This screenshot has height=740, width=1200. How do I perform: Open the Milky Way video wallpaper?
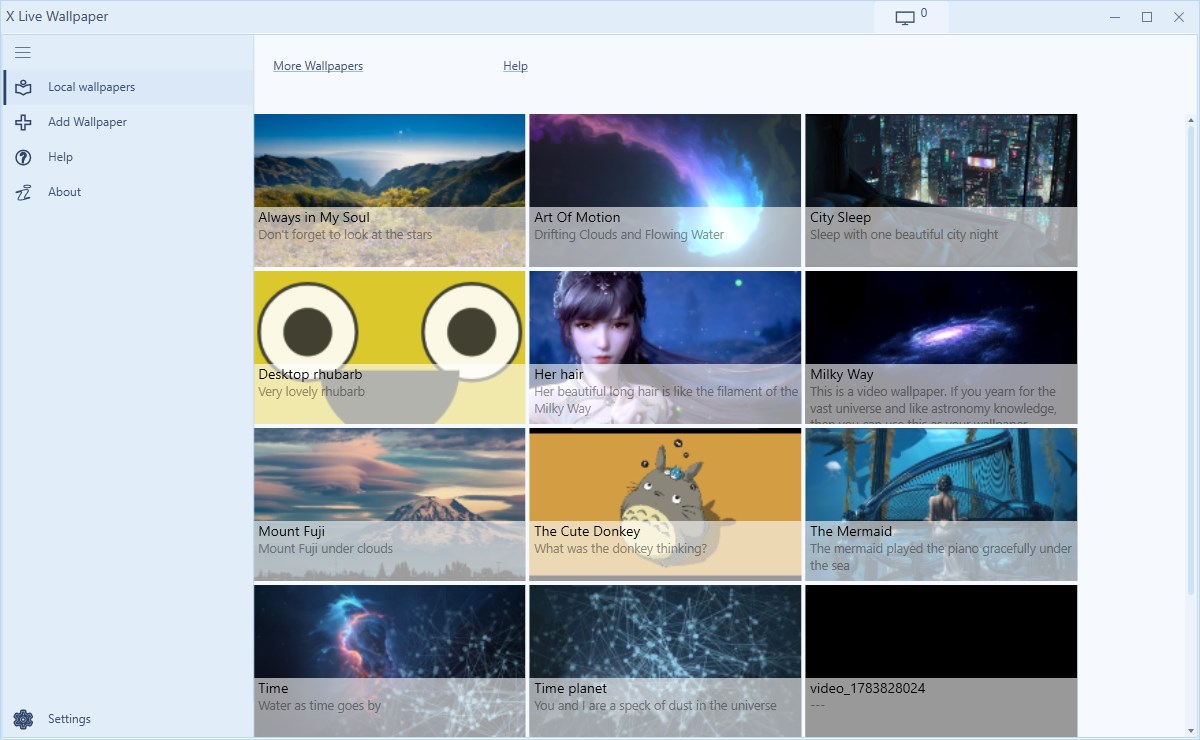tap(940, 347)
